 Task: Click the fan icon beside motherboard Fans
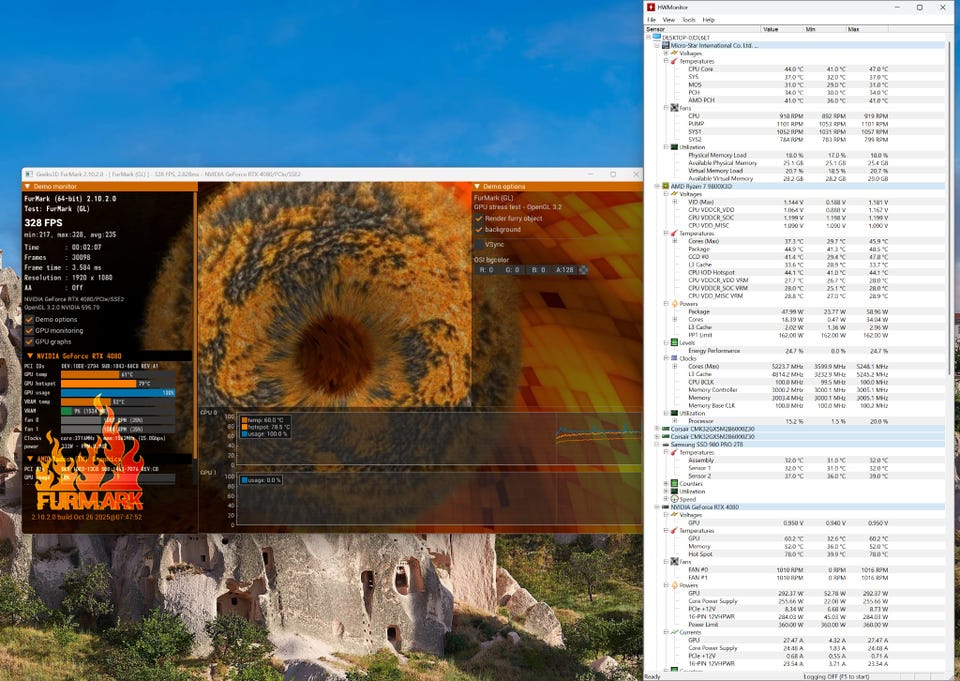(673, 108)
